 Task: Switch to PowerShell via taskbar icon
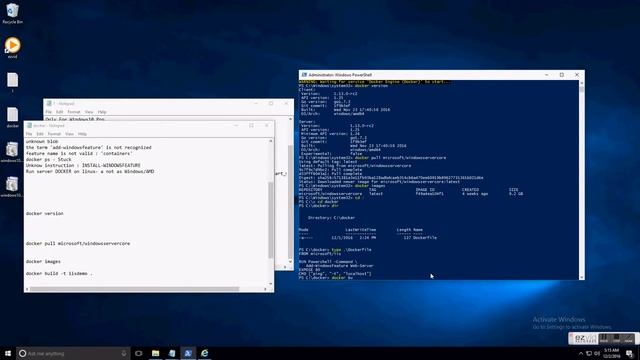point(188,353)
